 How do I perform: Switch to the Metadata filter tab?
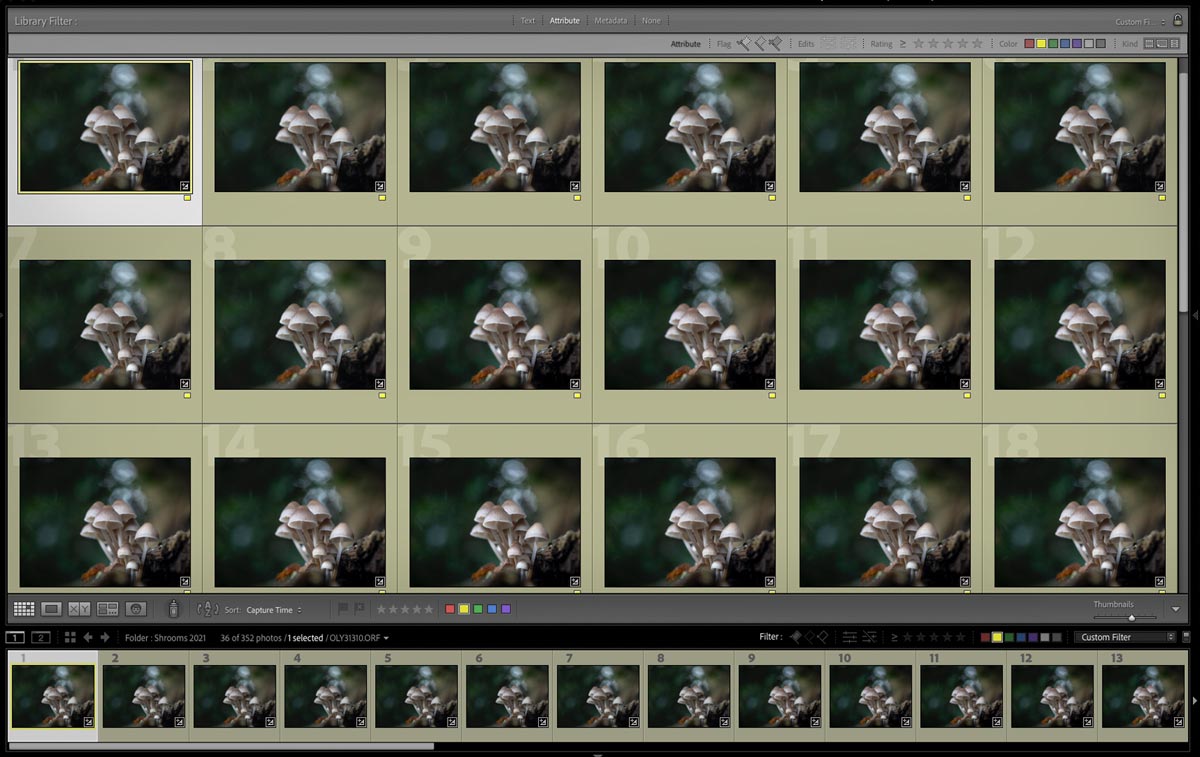coord(610,20)
